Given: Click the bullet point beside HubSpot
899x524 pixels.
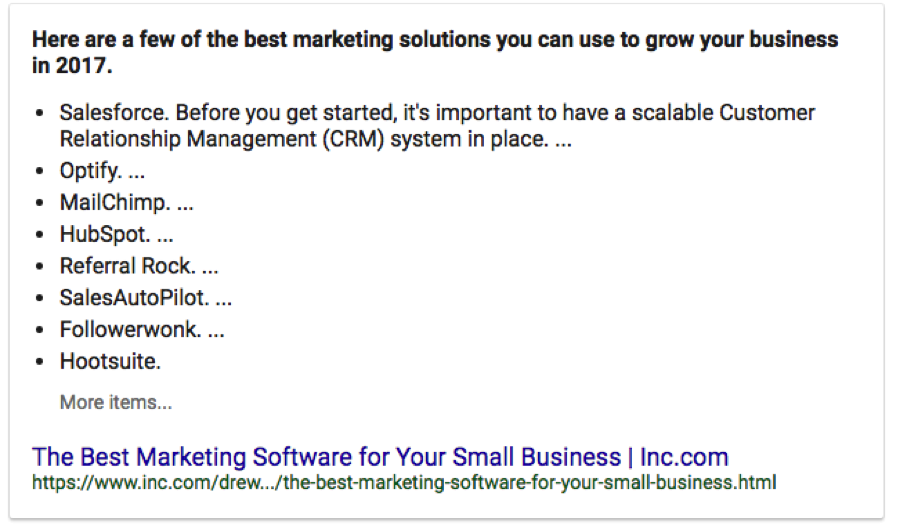Looking at the screenshot, I should (x=39, y=234).
